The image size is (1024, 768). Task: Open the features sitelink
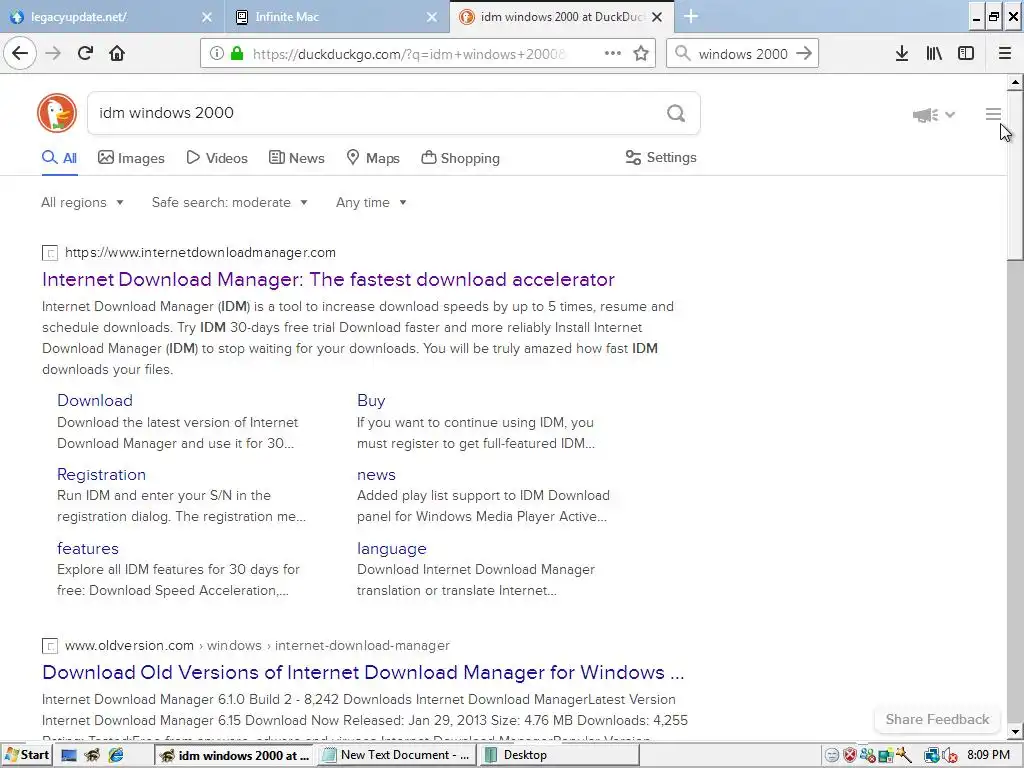88,549
